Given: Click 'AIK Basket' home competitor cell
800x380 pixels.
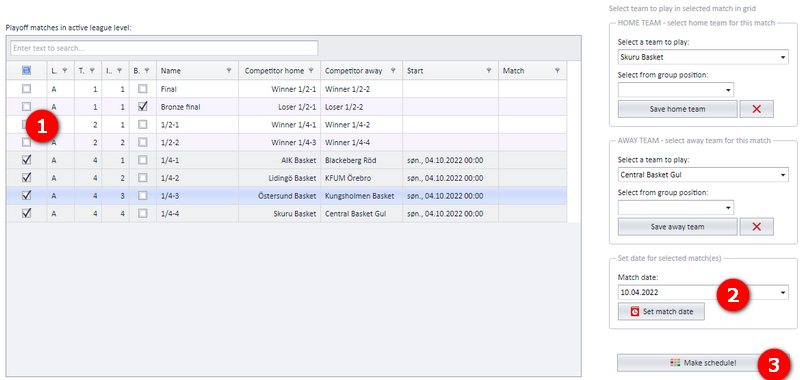Looking at the screenshot, I should (280, 160).
